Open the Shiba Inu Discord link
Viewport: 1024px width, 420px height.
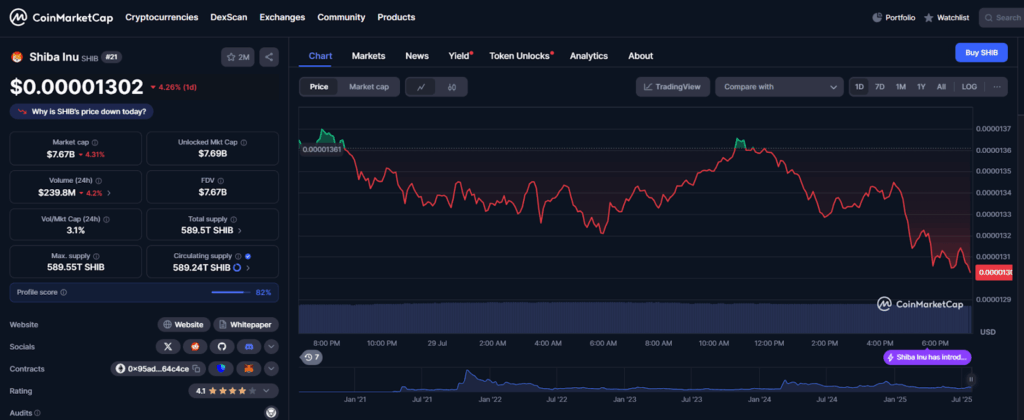tap(248, 346)
